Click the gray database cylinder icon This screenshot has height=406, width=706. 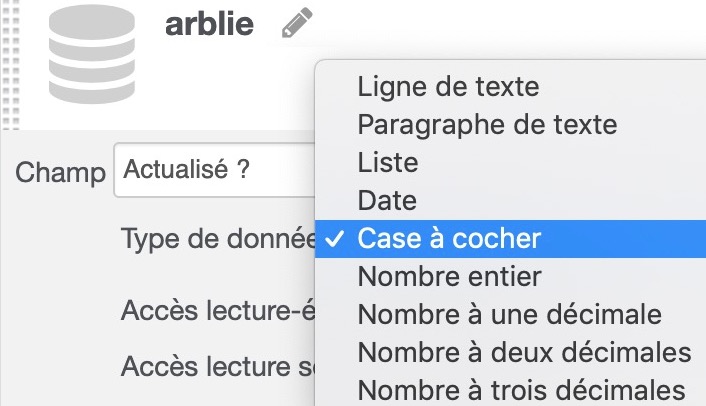coord(92,54)
